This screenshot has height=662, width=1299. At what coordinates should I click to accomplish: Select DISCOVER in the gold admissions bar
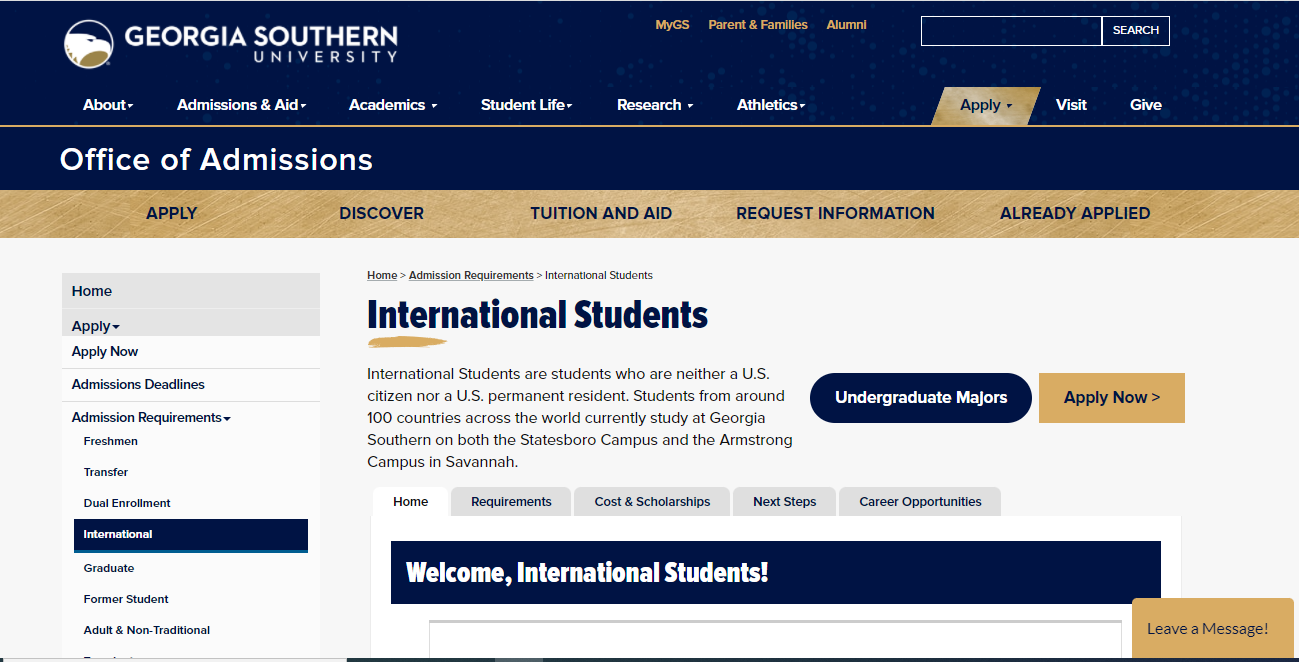(x=381, y=213)
